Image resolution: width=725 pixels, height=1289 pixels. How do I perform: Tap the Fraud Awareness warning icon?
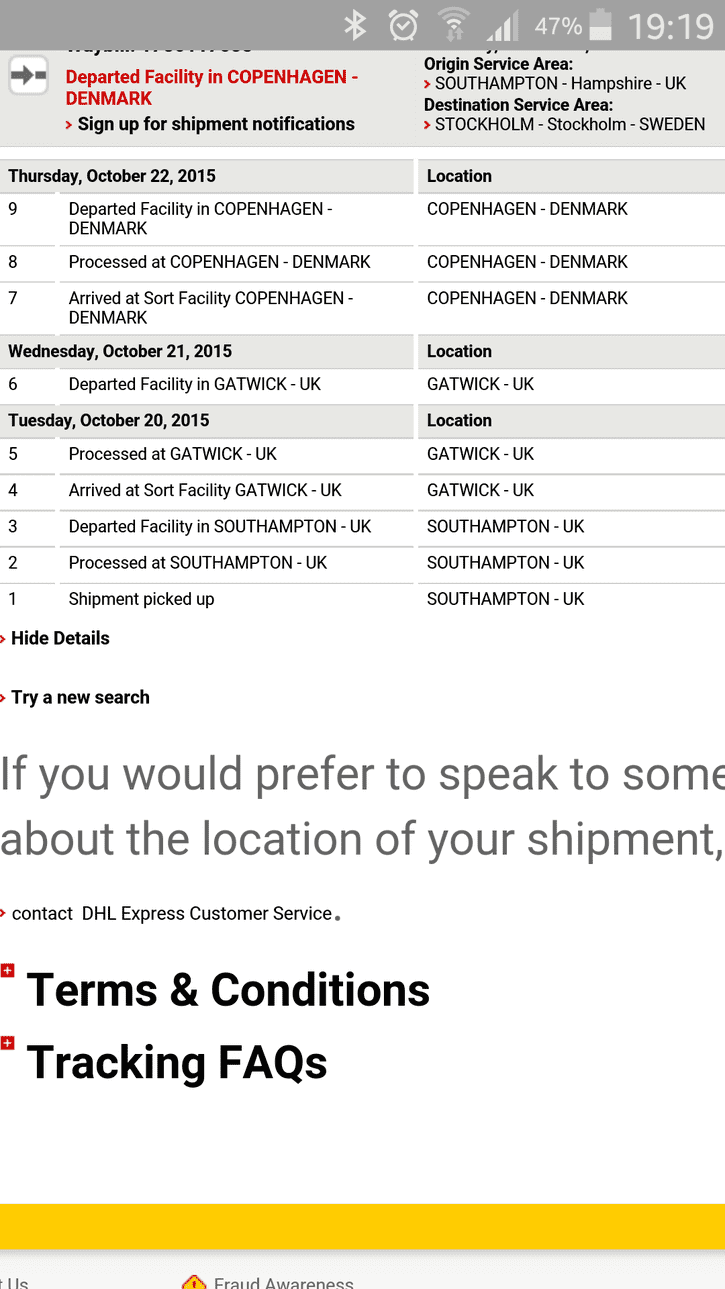pyautogui.click(x=194, y=1282)
